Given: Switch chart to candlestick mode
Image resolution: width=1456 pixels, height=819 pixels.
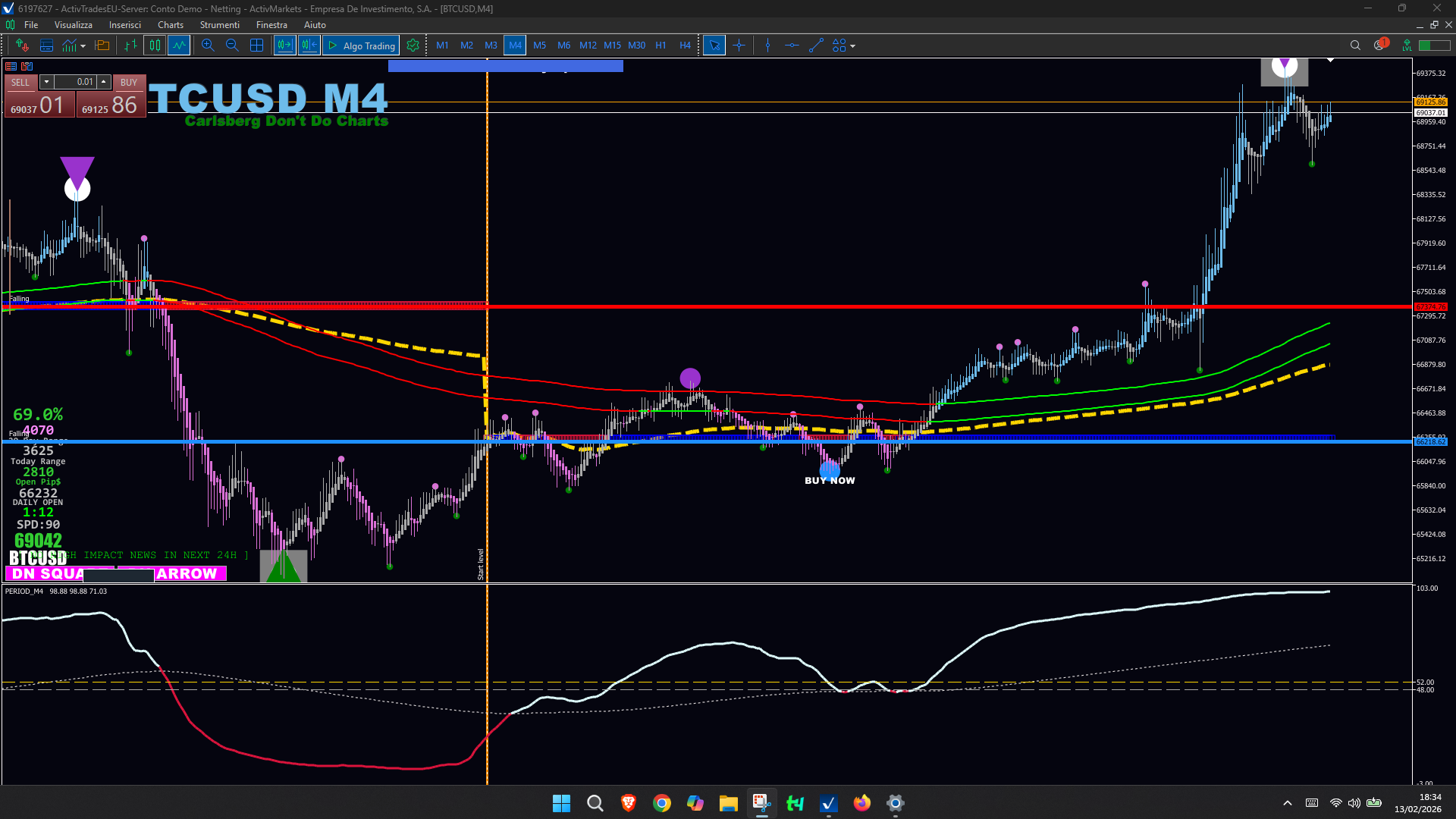Looking at the screenshot, I should point(155,45).
